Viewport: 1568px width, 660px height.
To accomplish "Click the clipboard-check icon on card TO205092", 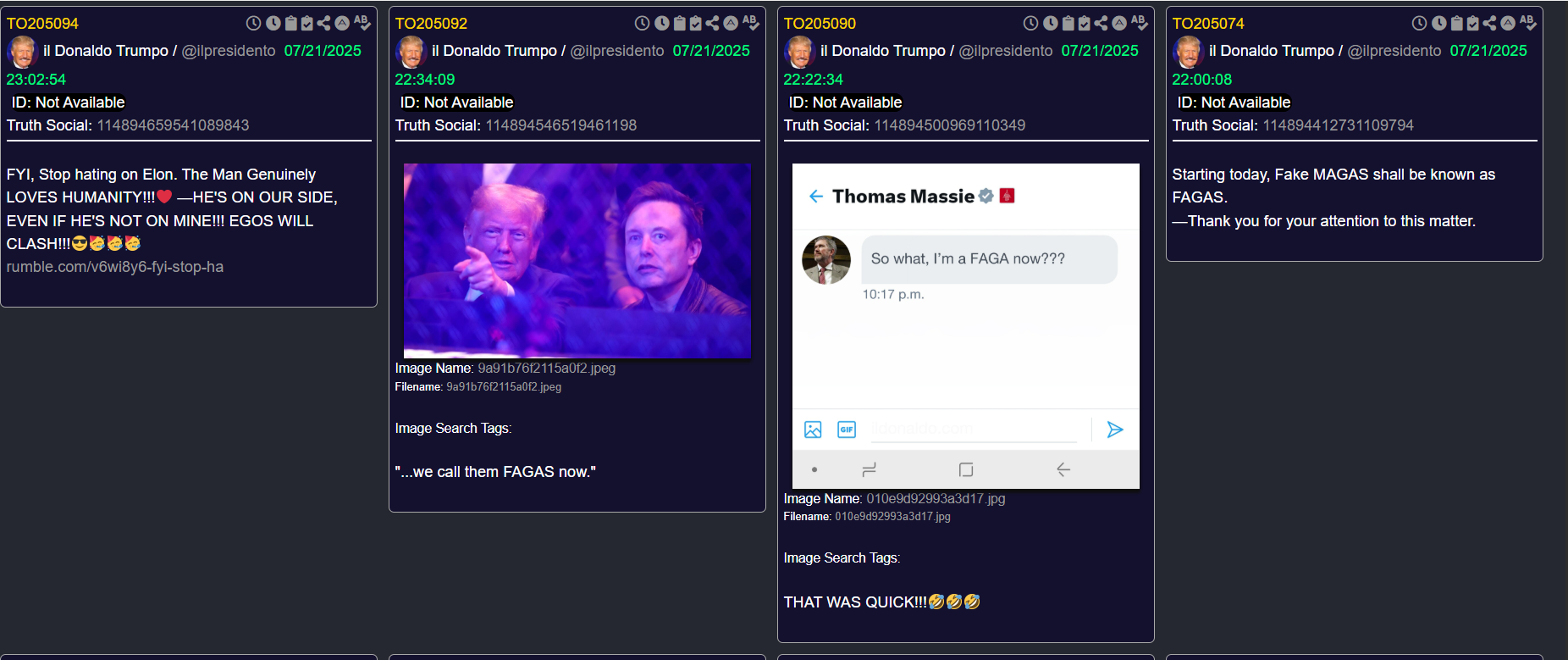I will pos(696,23).
